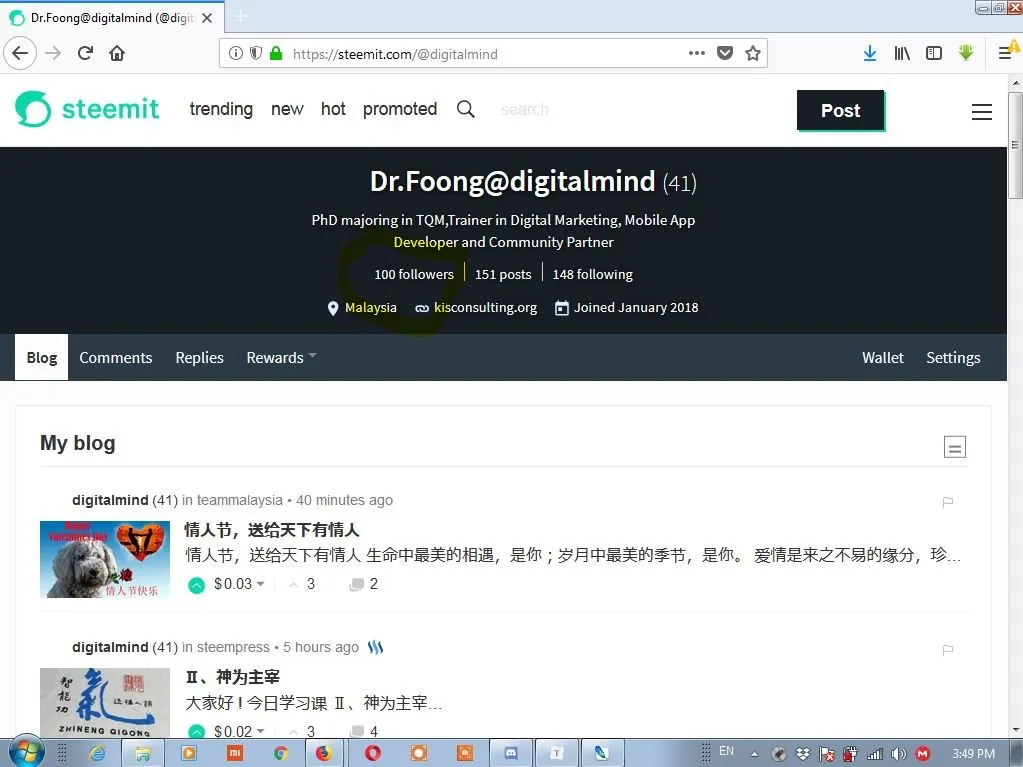Open the Valentine dog post thumbnail
The image size is (1023, 767).
click(104, 559)
